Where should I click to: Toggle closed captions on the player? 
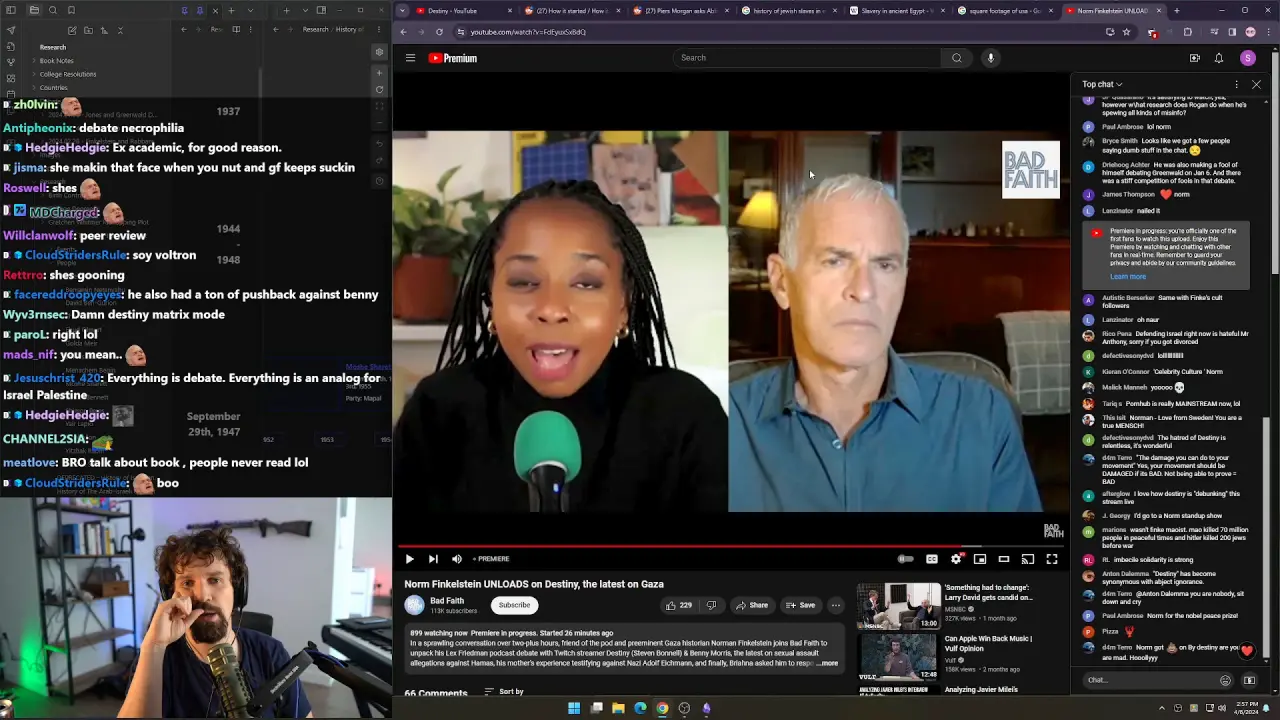932,559
